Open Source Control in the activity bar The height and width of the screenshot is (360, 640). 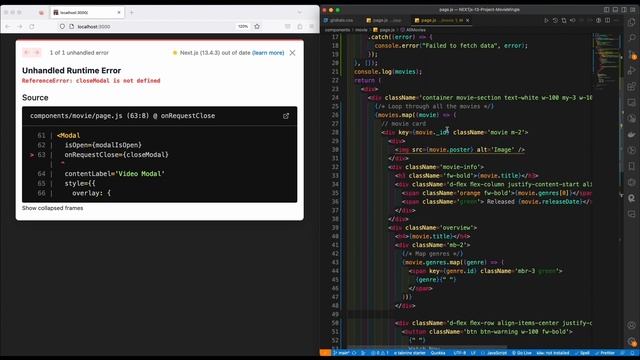[x=631, y=54]
